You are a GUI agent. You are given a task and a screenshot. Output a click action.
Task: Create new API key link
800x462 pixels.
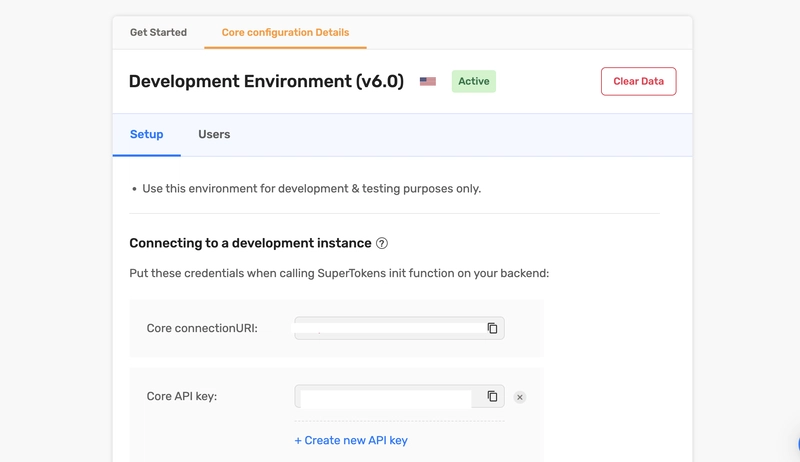point(351,440)
